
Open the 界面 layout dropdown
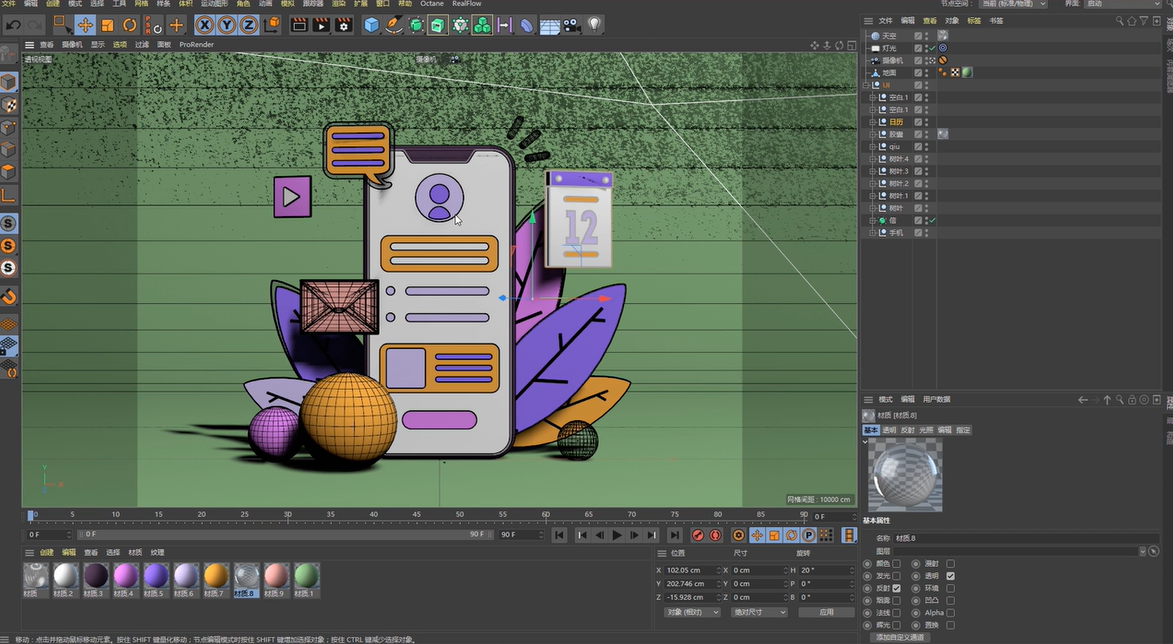pos(1124,4)
